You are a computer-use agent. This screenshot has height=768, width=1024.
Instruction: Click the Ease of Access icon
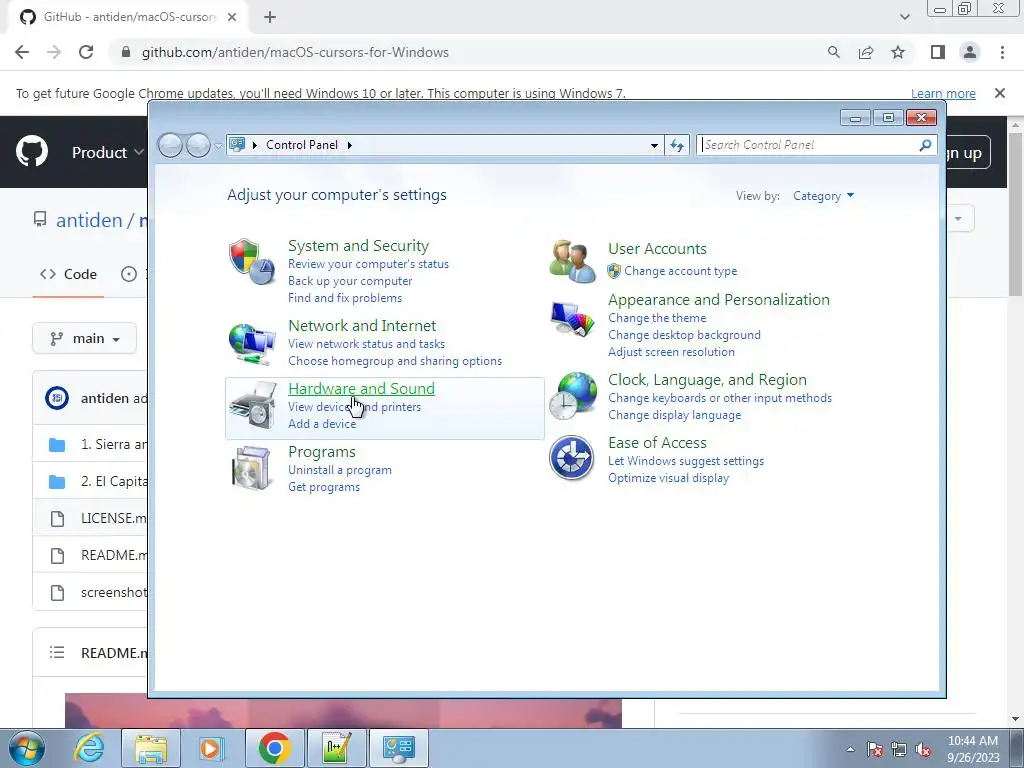tap(571, 458)
